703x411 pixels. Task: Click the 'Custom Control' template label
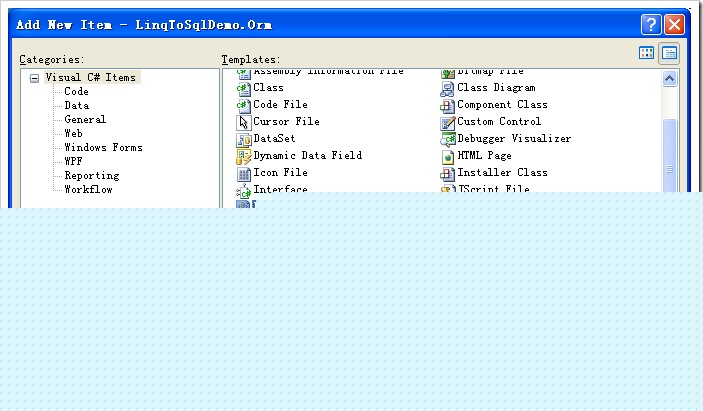coord(499,121)
